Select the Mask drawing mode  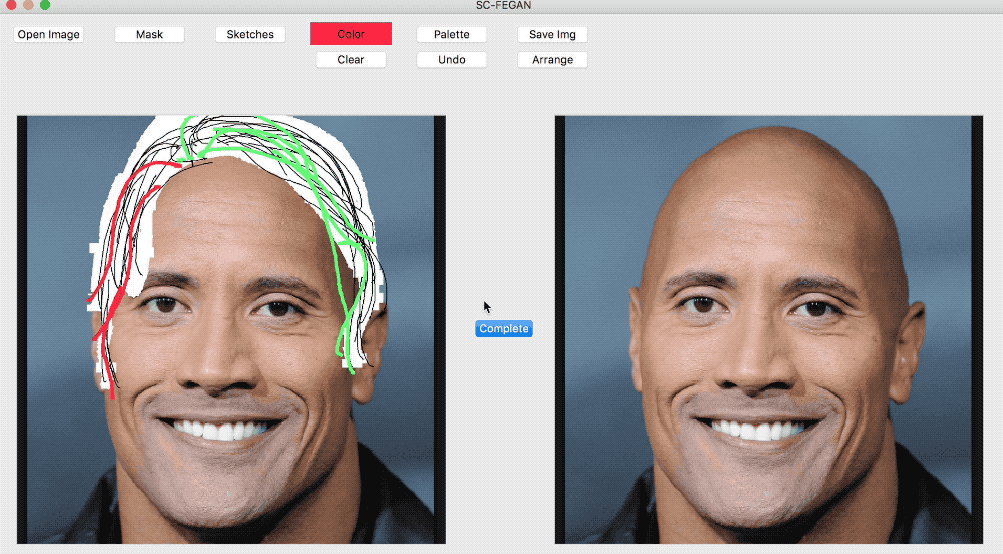click(149, 35)
